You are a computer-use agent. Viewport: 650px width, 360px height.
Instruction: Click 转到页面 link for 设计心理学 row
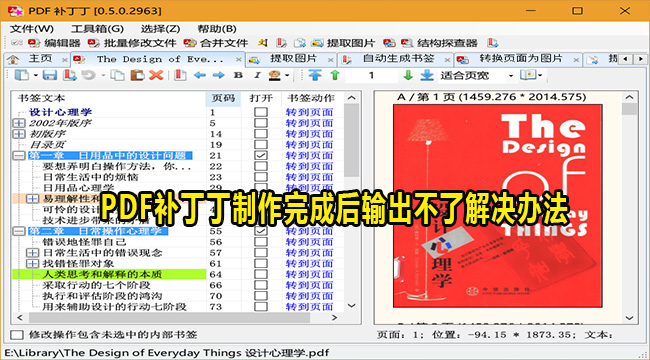[309, 112]
